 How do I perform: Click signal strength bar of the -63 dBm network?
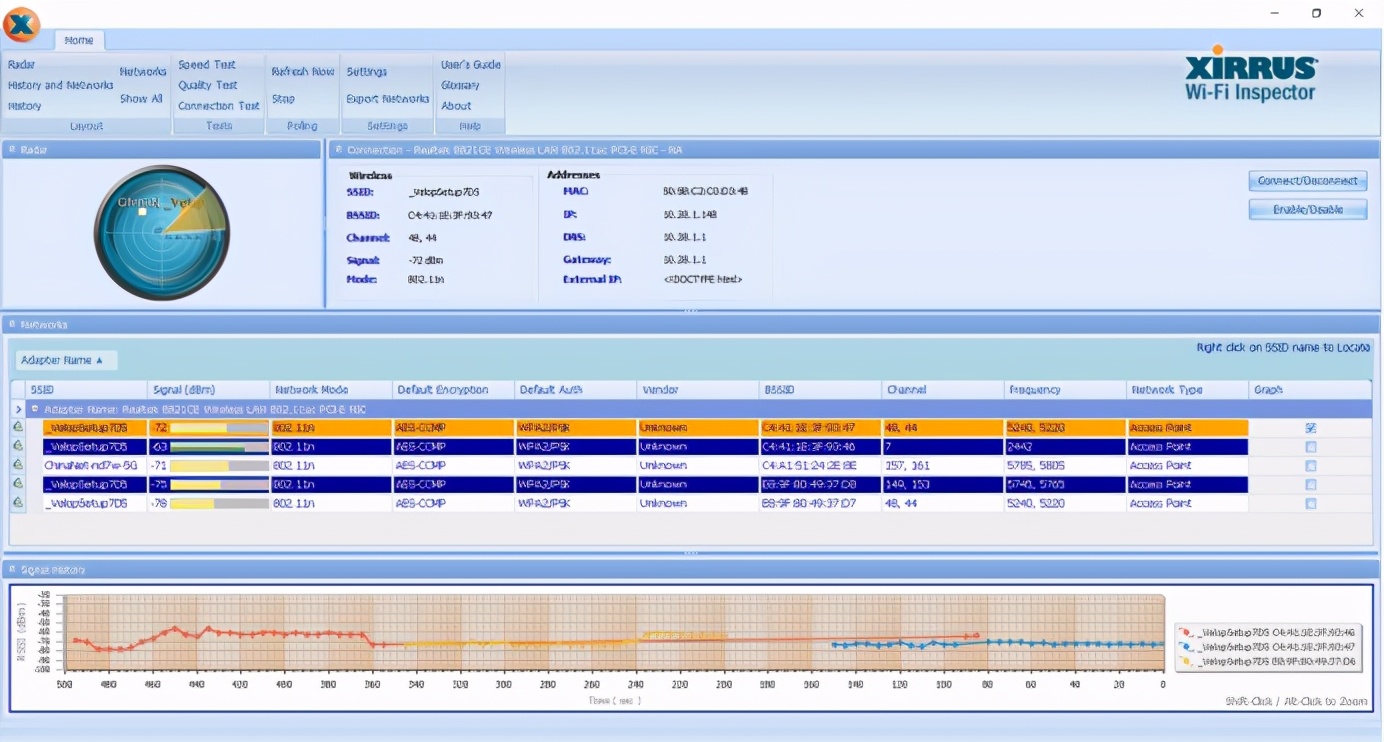(x=219, y=447)
